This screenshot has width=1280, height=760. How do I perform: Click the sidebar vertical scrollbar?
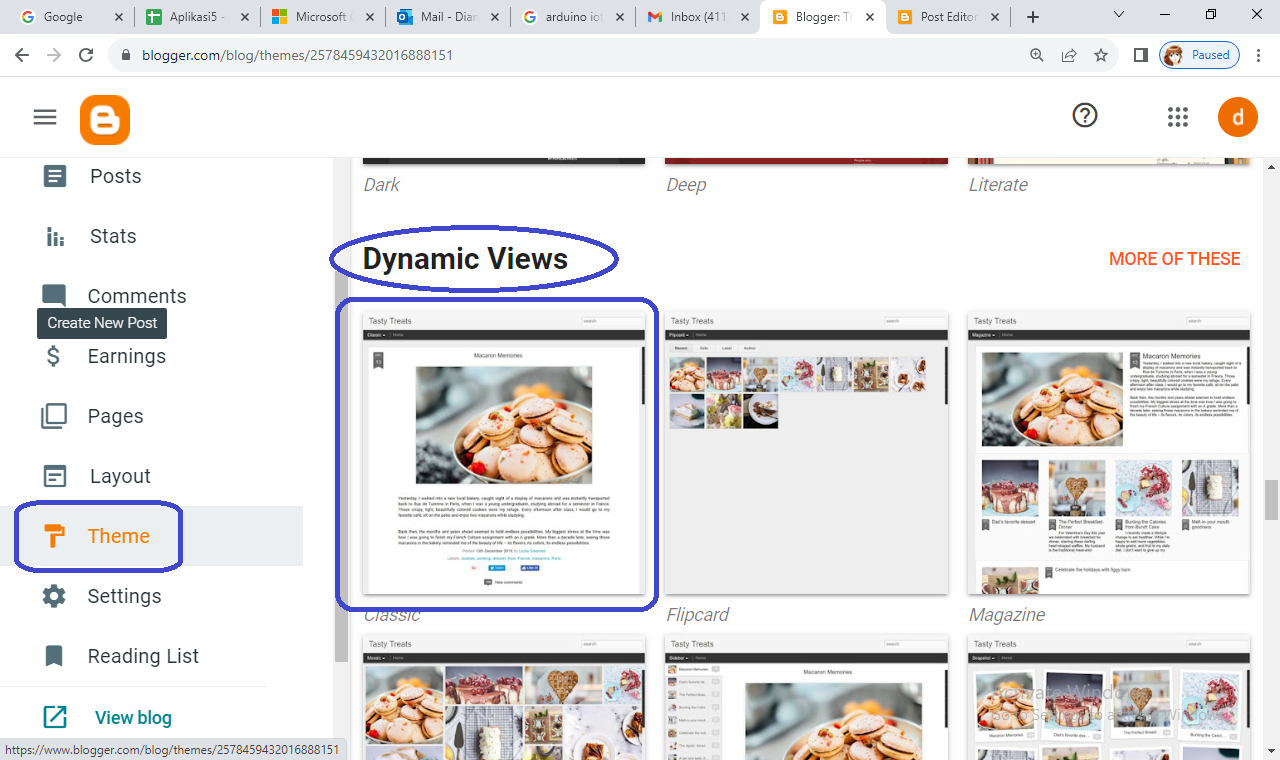coord(341,410)
